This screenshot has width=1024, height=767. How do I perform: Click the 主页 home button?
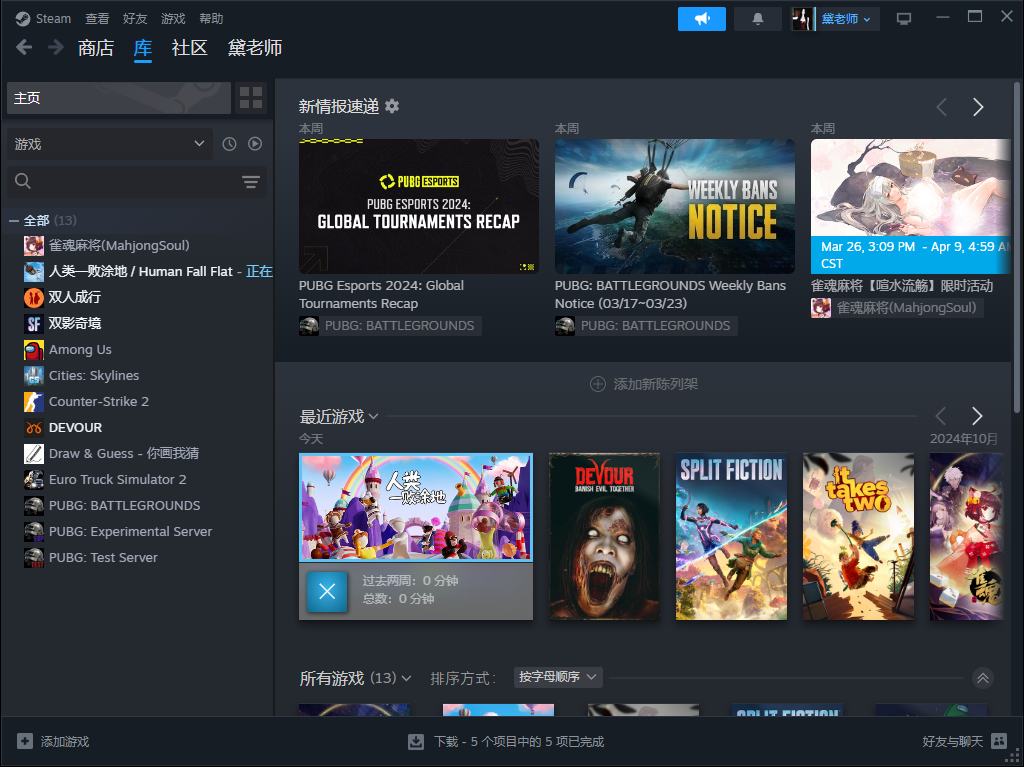[x=119, y=98]
